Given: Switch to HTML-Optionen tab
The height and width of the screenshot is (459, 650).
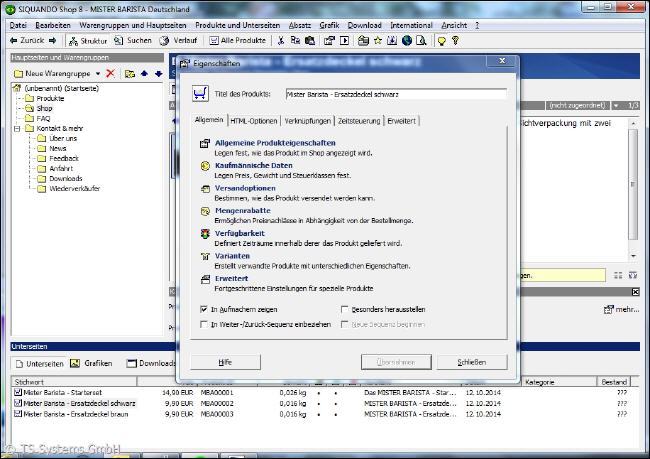Looking at the screenshot, I should coord(254,121).
